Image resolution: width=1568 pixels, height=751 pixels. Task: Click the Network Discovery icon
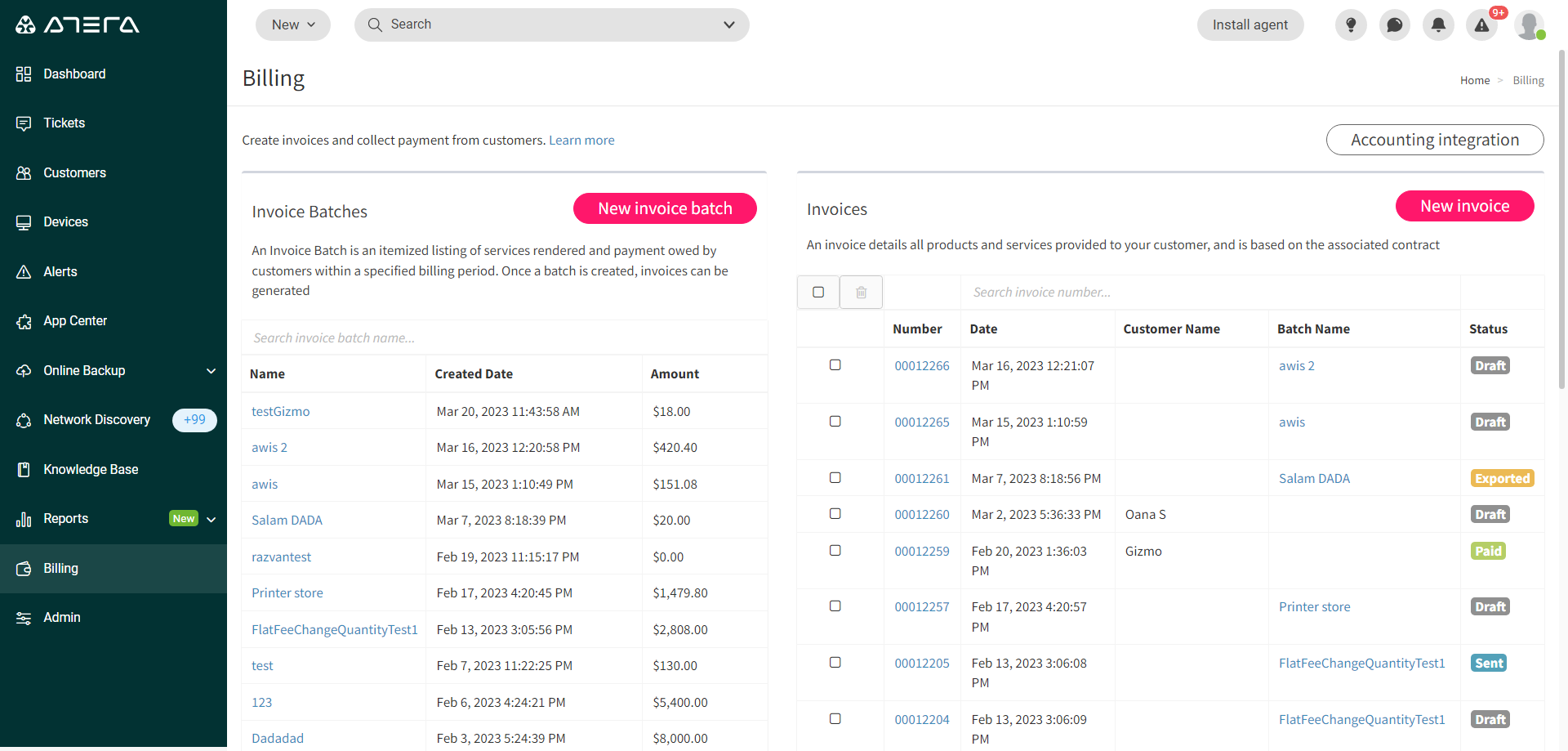point(24,420)
